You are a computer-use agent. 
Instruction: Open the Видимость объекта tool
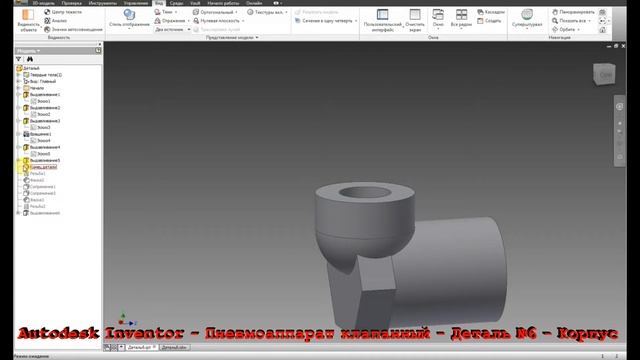pyautogui.click(x=28, y=20)
